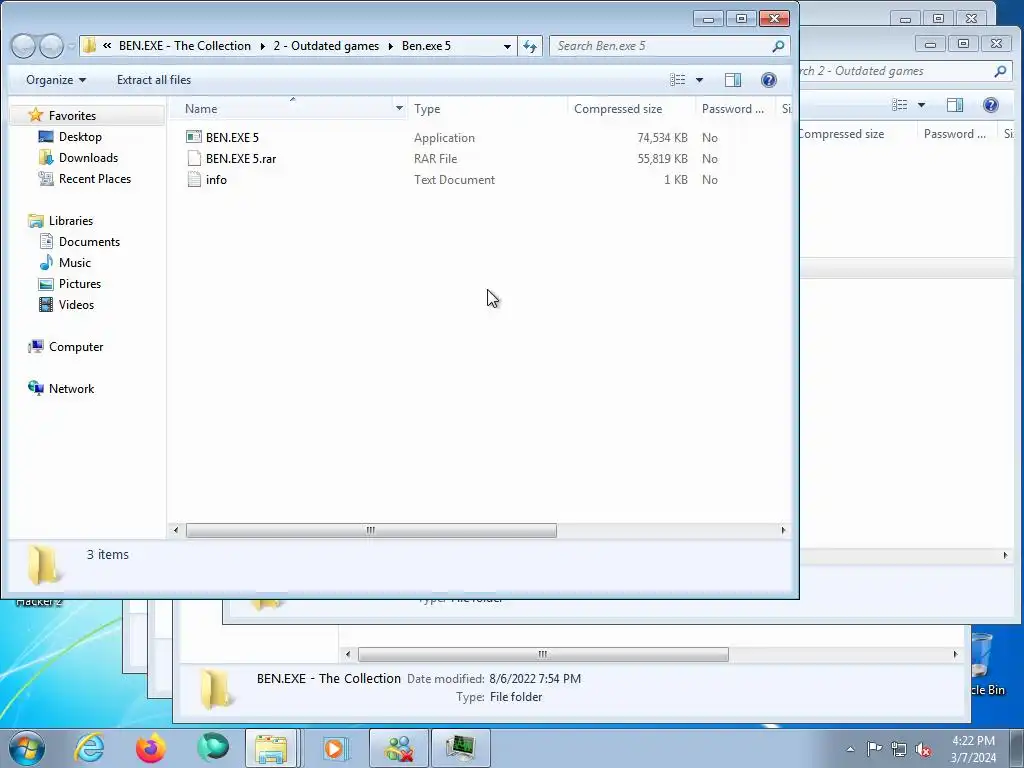
Task: Click the 74,534 KB size cell
Action: pos(662,138)
